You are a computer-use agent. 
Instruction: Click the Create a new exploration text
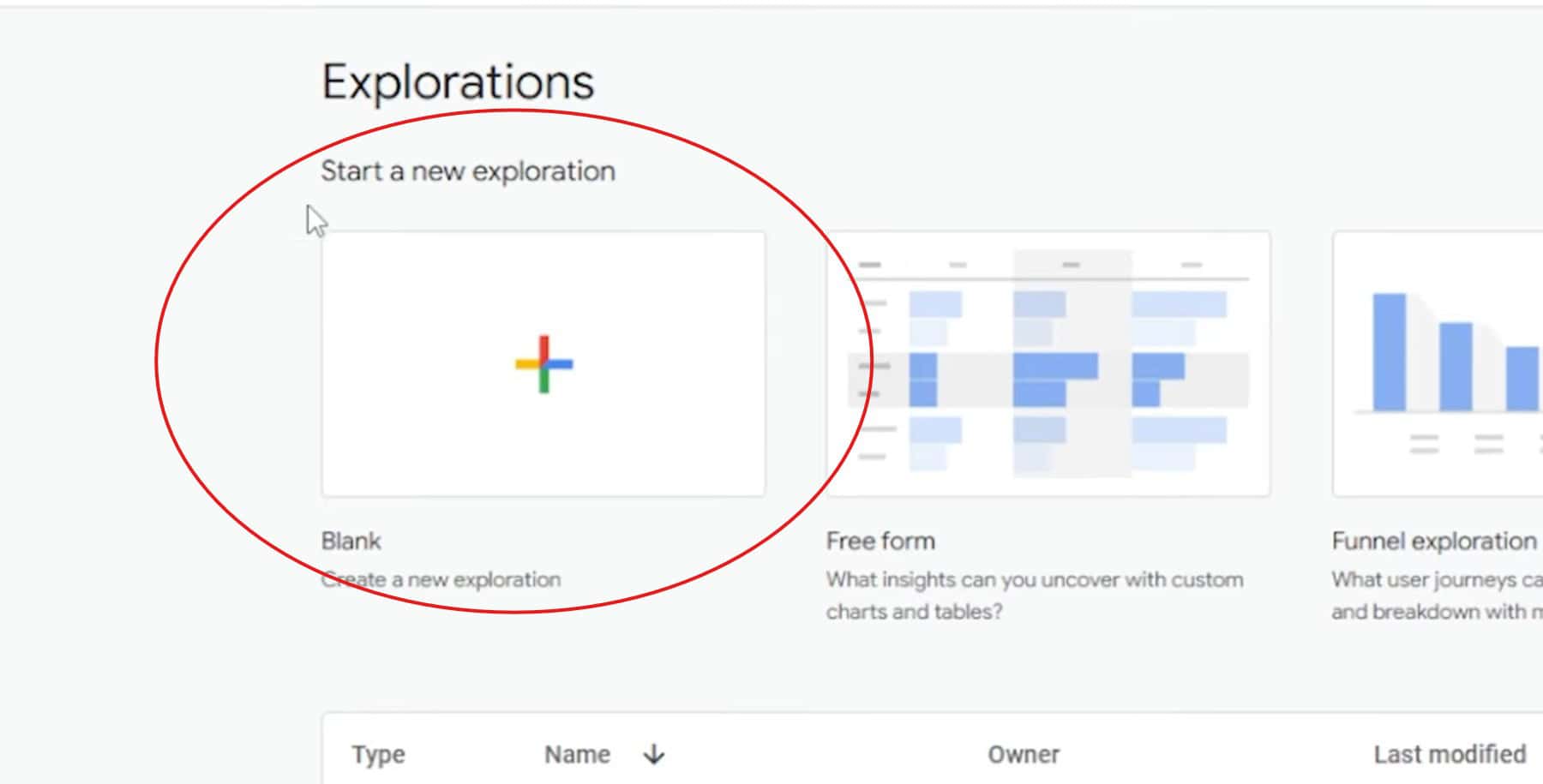pos(441,579)
